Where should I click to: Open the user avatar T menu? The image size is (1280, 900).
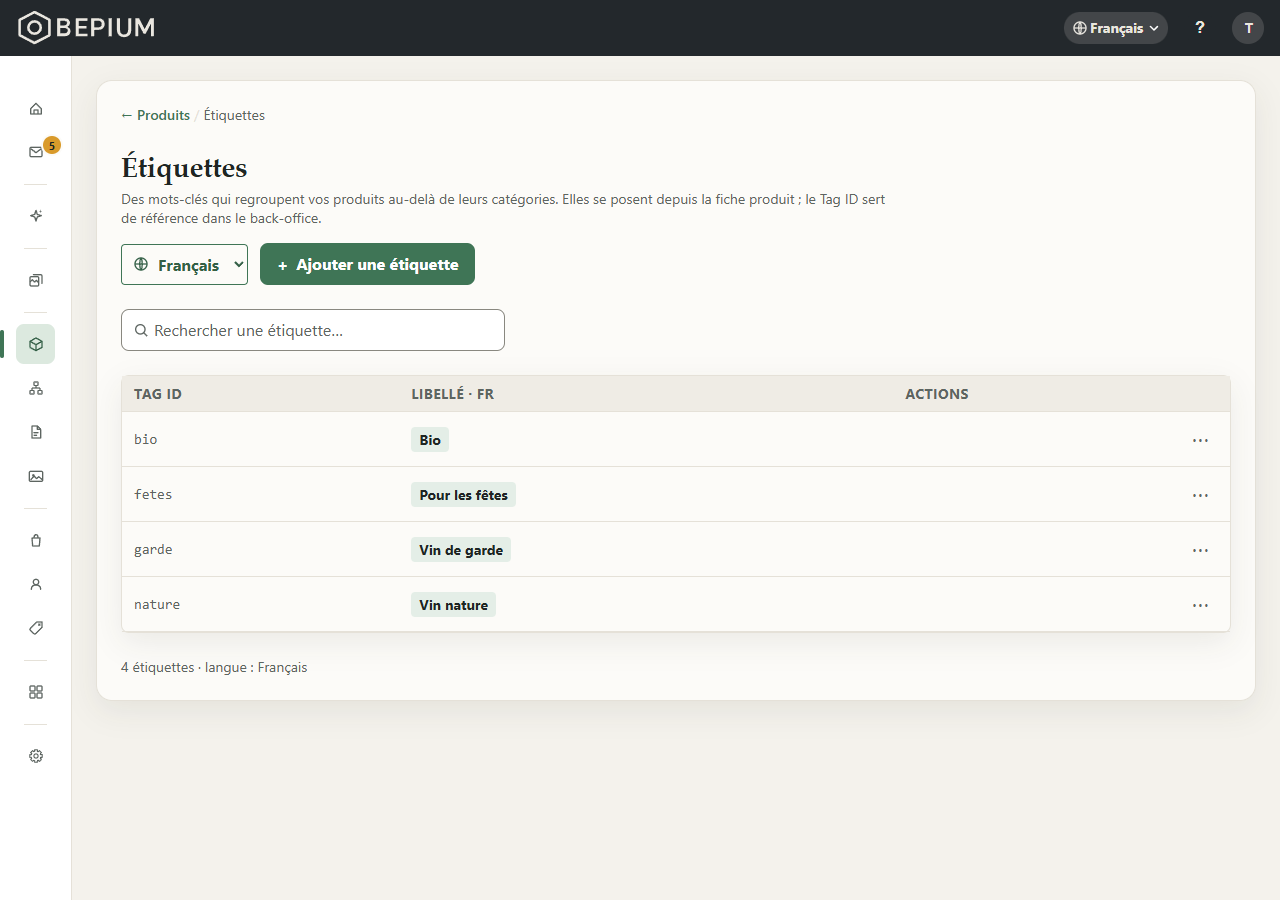[1248, 28]
